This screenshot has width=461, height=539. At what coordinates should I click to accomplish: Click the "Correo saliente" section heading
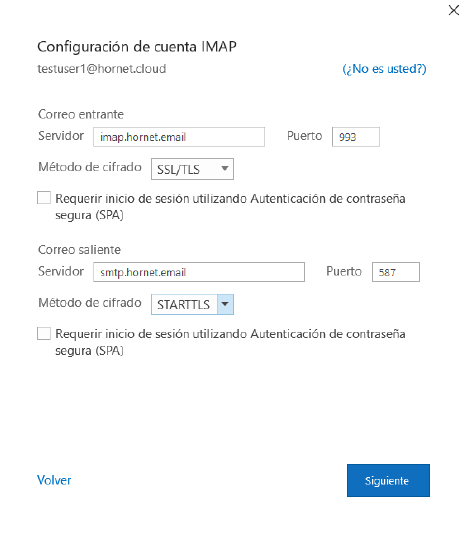coord(79,250)
